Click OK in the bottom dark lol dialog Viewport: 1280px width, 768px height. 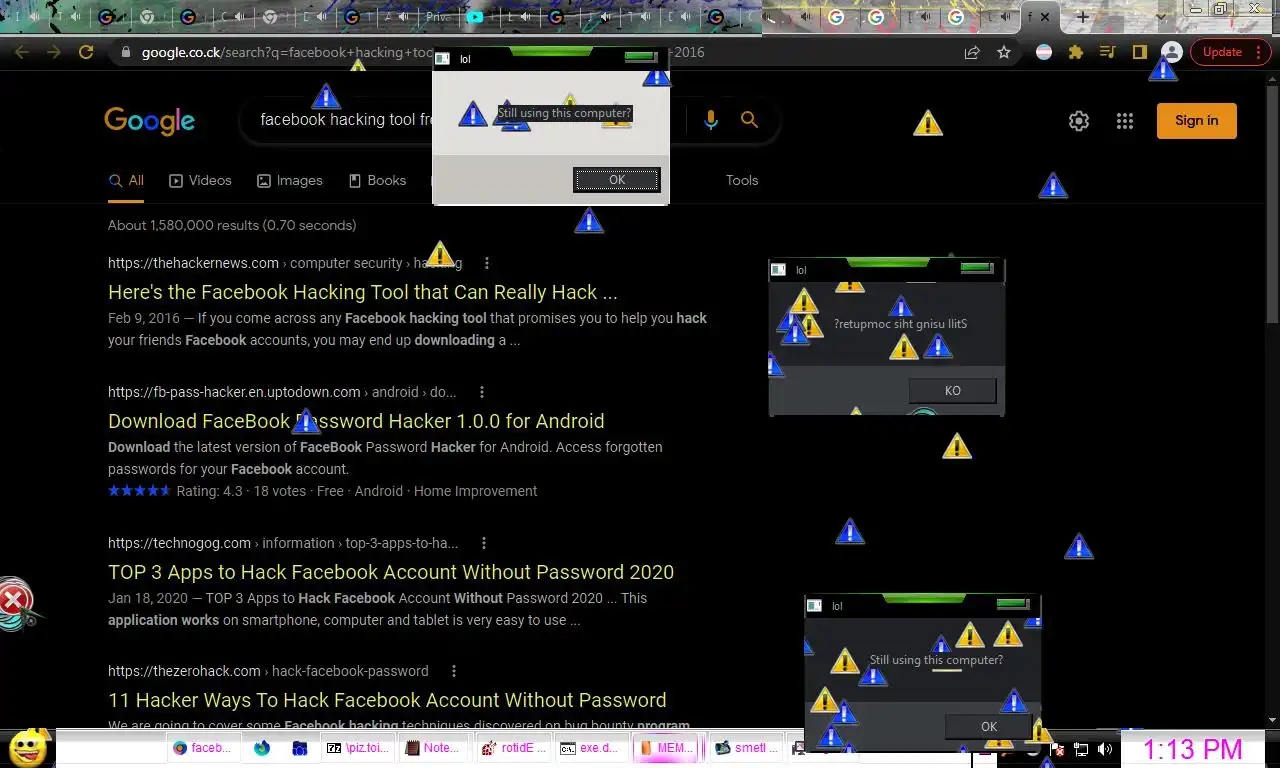(x=988, y=727)
